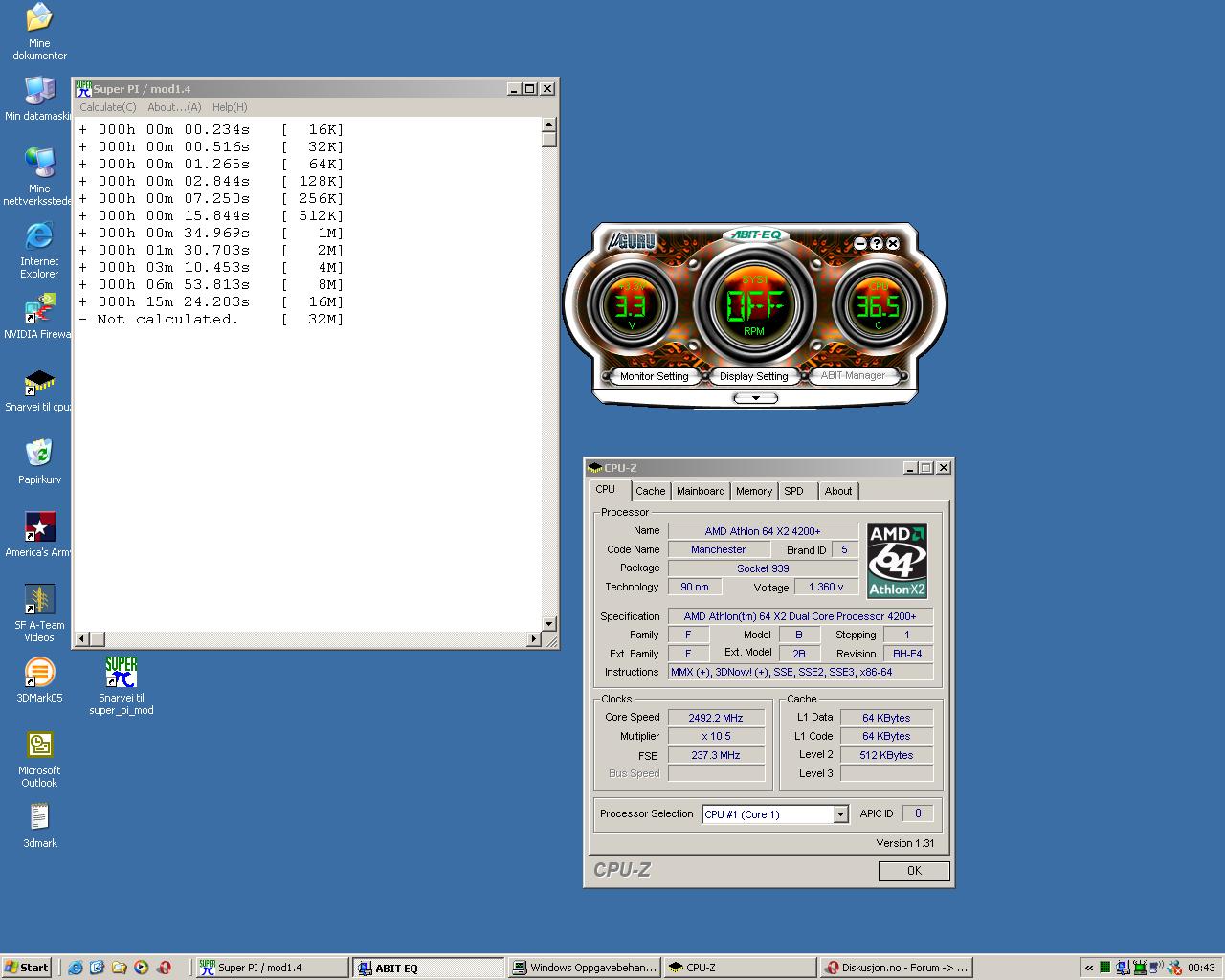This screenshot has width=1225, height=980.
Task: Click the Super PI vertical scrollbar down arrow
Action: pyautogui.click(x=549, y=624)
